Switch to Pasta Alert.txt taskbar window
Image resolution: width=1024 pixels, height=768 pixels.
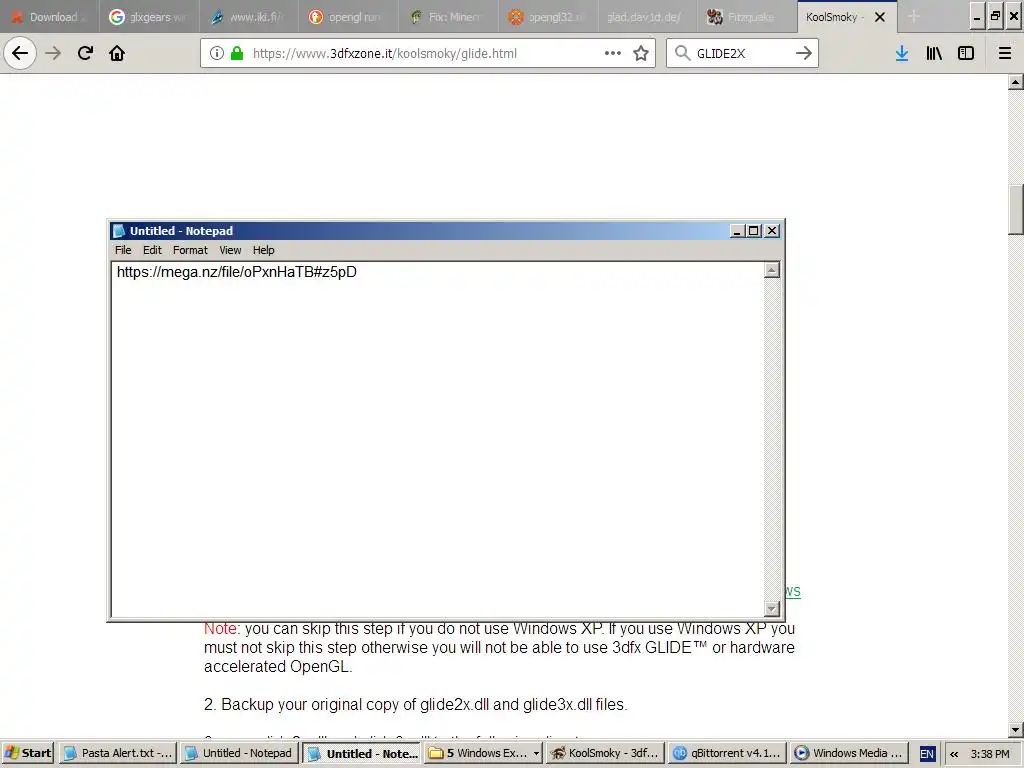[118, 753]
